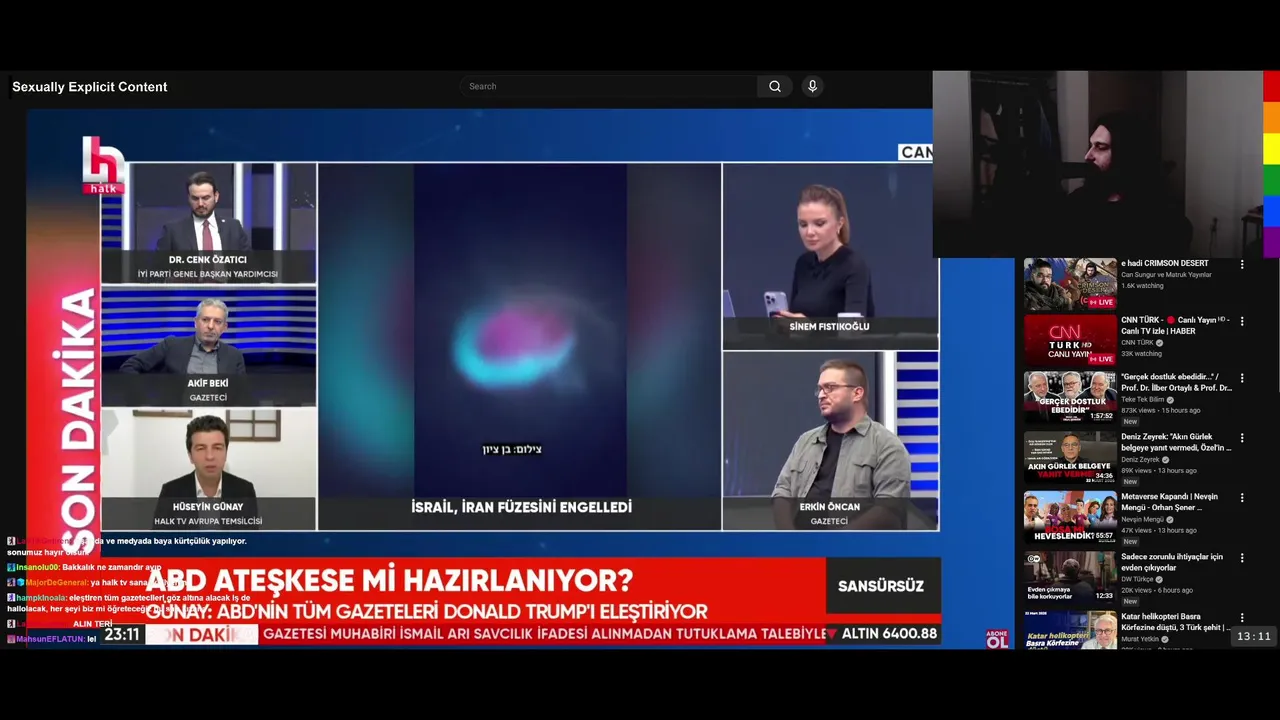1280x720 pixels.
Task: Visit the Murat Yetkin channel name
Action: [1139, 638]
